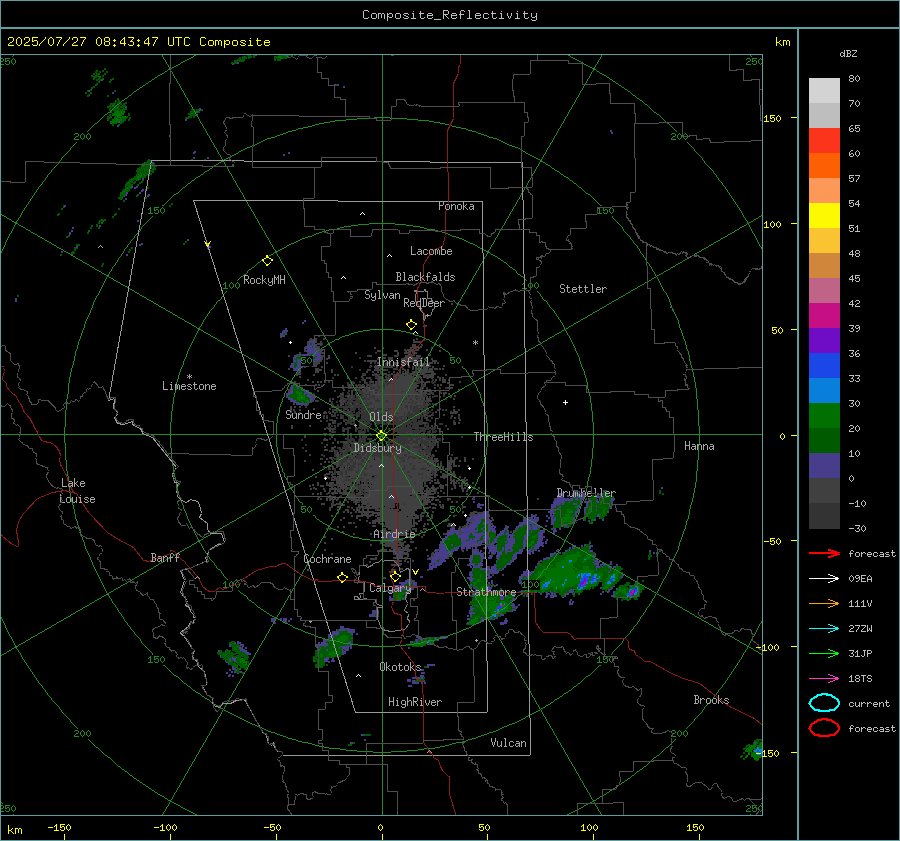Click the Airdrie city label
Viewport: 900px width, 841px height.
click(394, 534)
